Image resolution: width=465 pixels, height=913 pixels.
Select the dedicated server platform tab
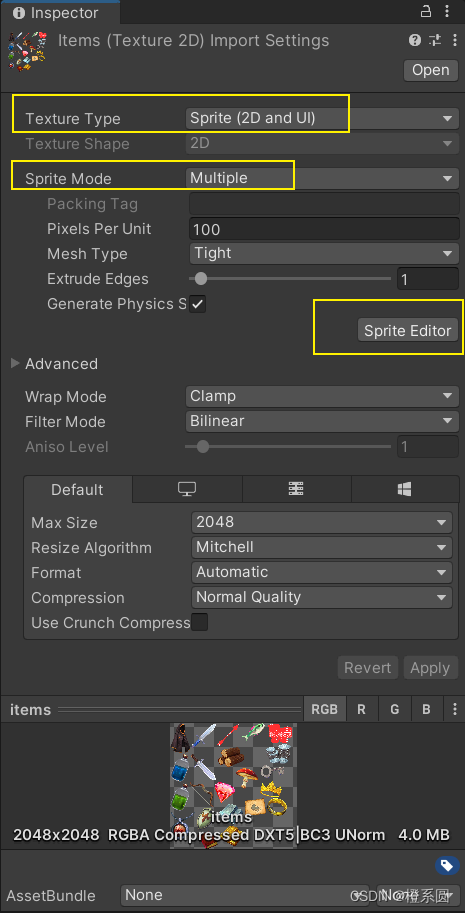click(296, 489)
